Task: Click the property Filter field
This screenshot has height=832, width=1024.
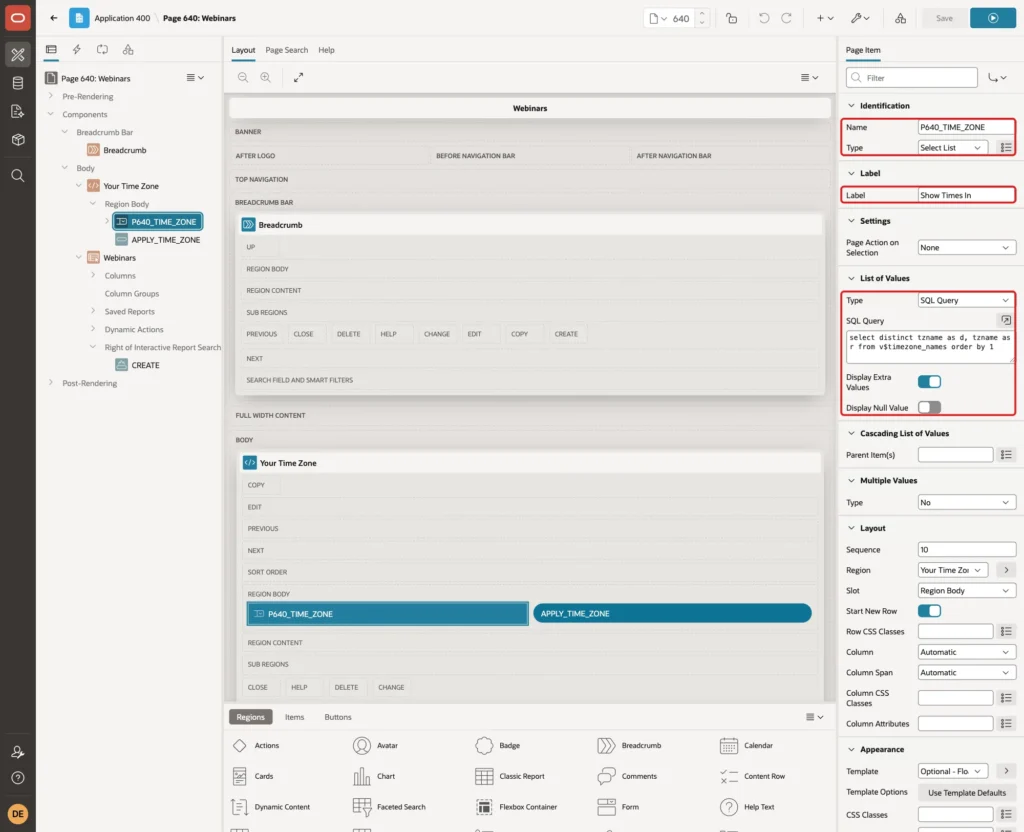Action: click(x=912, y=78)
